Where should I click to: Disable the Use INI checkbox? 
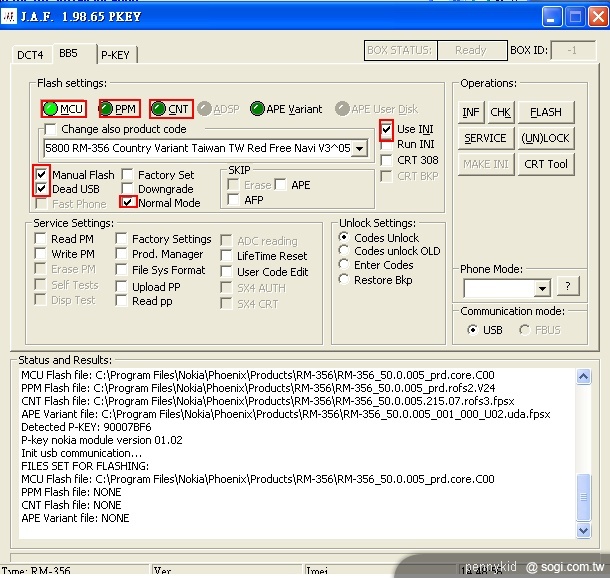click(387, 129)
